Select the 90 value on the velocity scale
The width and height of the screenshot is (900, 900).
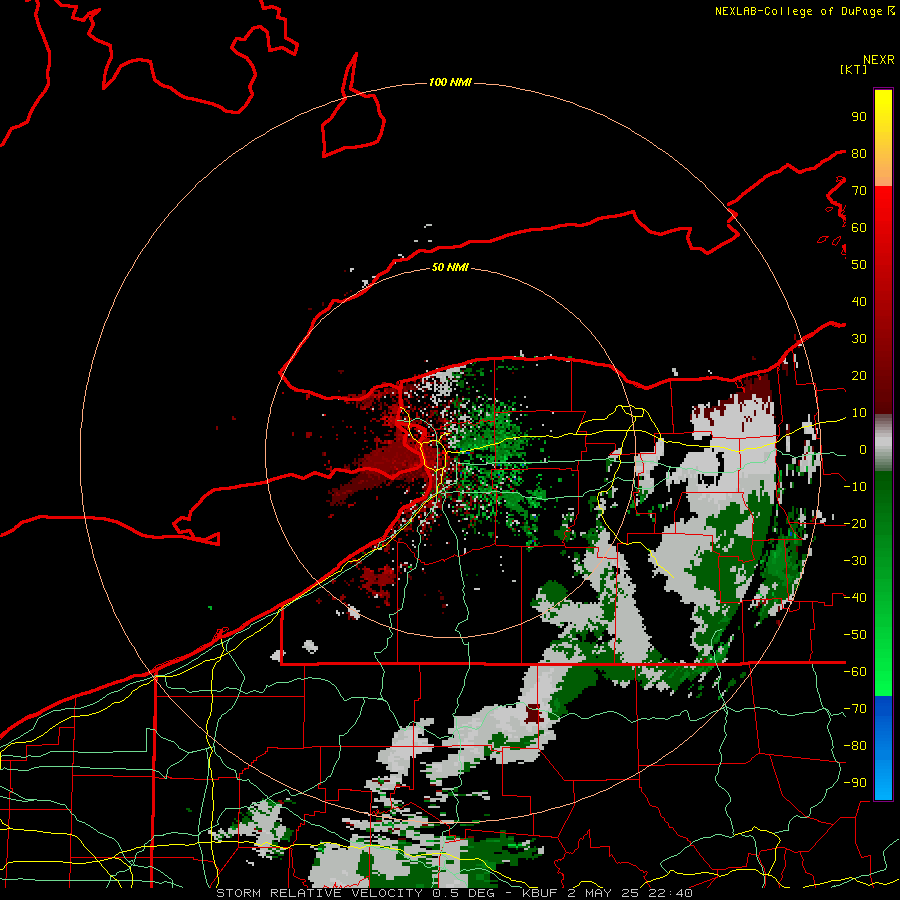click(x=859, y=117)
